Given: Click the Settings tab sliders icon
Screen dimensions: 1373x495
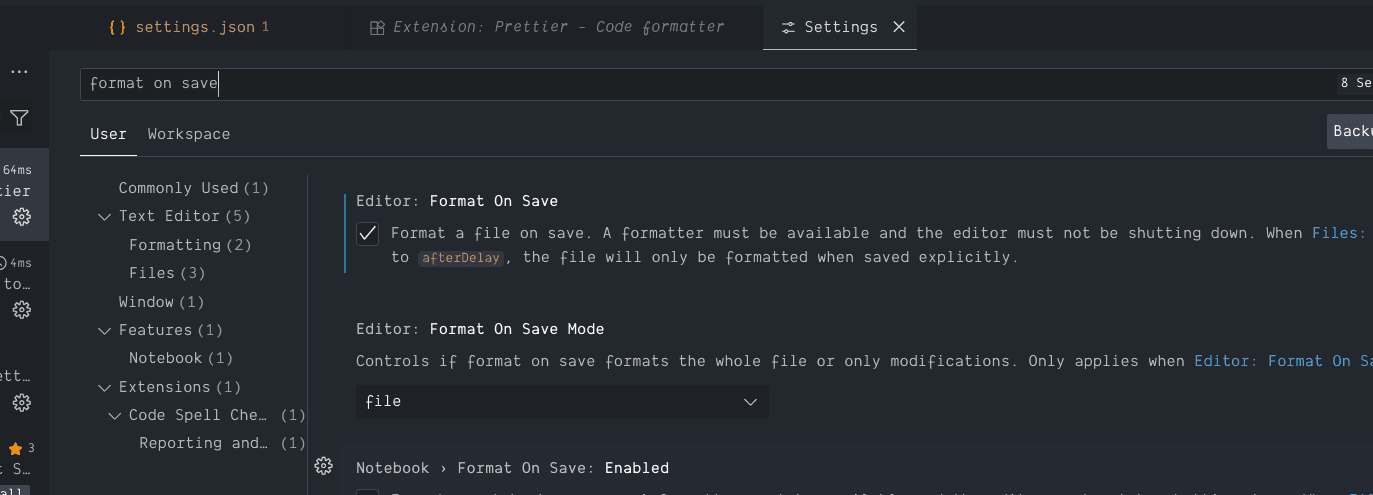Looking at the screenshot, I should pos(789,28).
